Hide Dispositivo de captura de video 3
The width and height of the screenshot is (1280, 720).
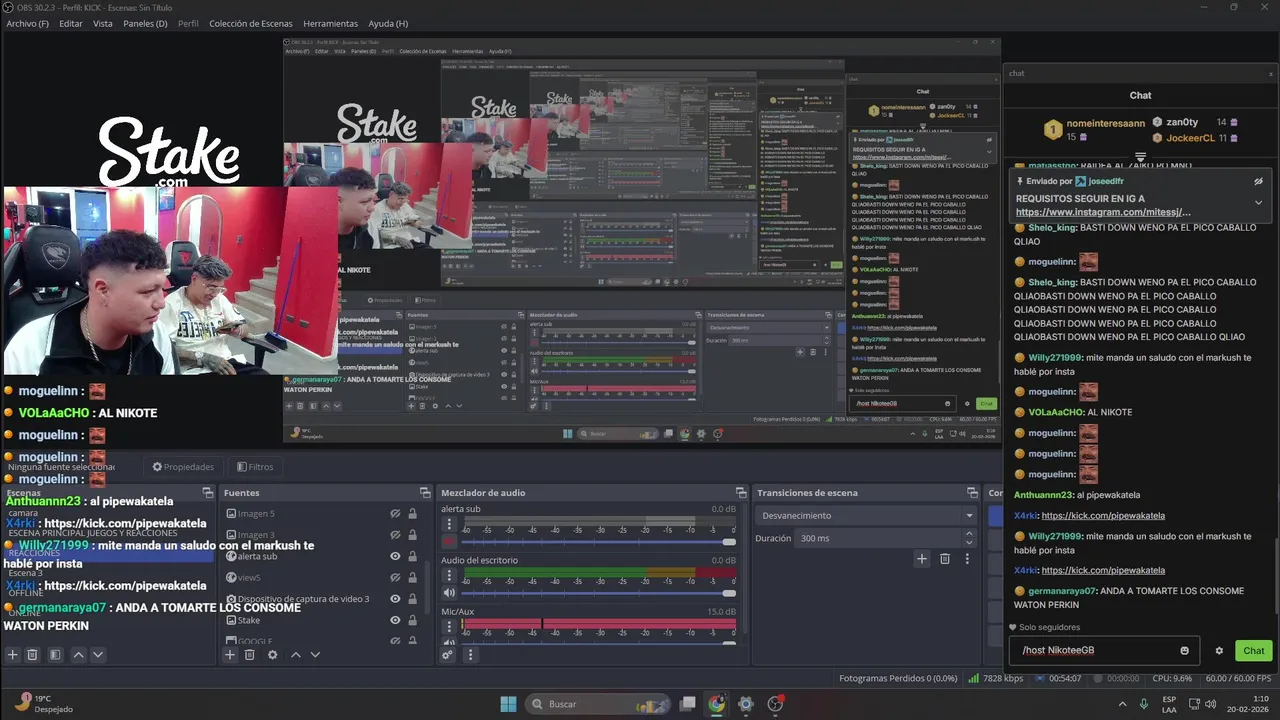point(395,599)
